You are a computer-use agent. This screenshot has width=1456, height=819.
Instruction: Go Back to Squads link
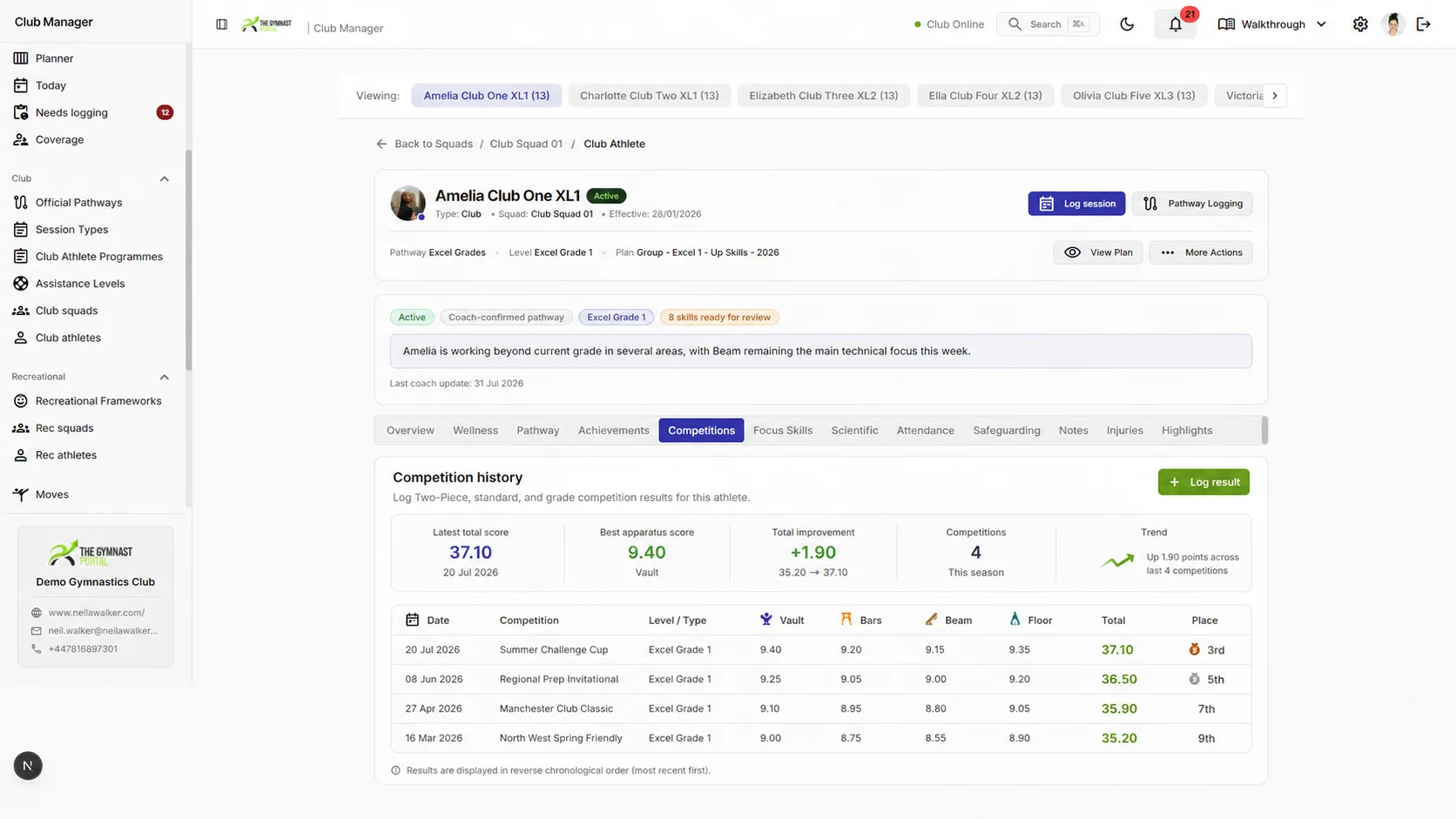(x=424, y=144)
